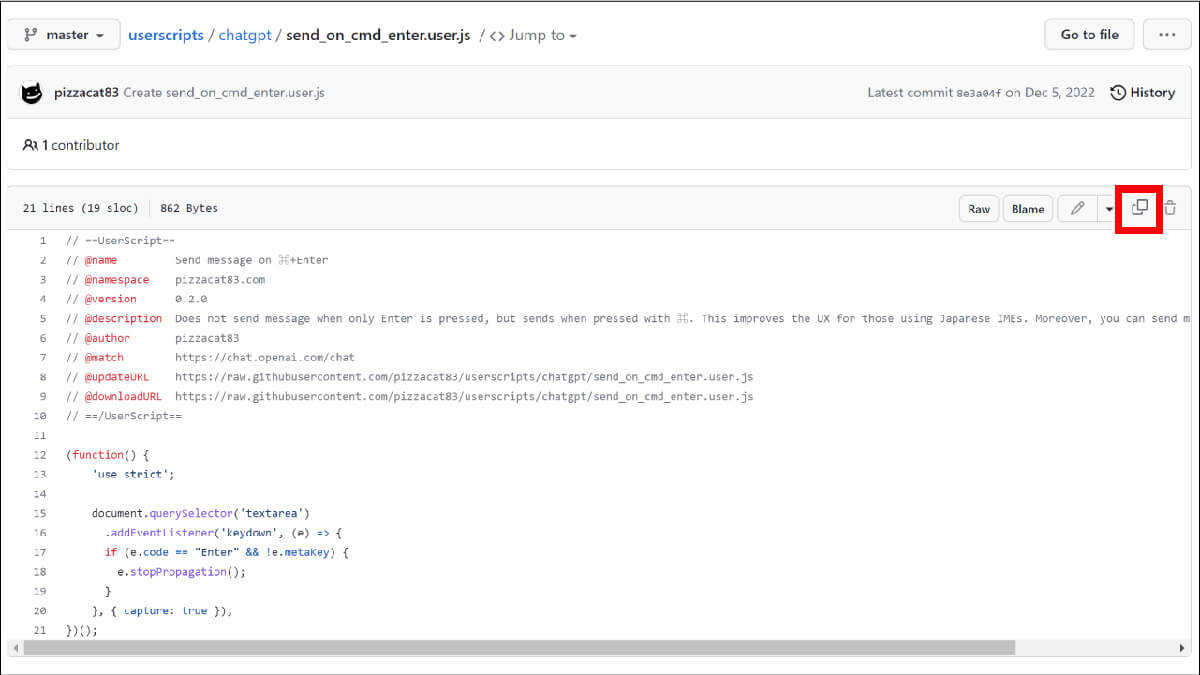Image resolution: width=1200 pixels, height=675 pixels.
Task: Click the scrollbar left arrow
Action: (x=14, y=648)
